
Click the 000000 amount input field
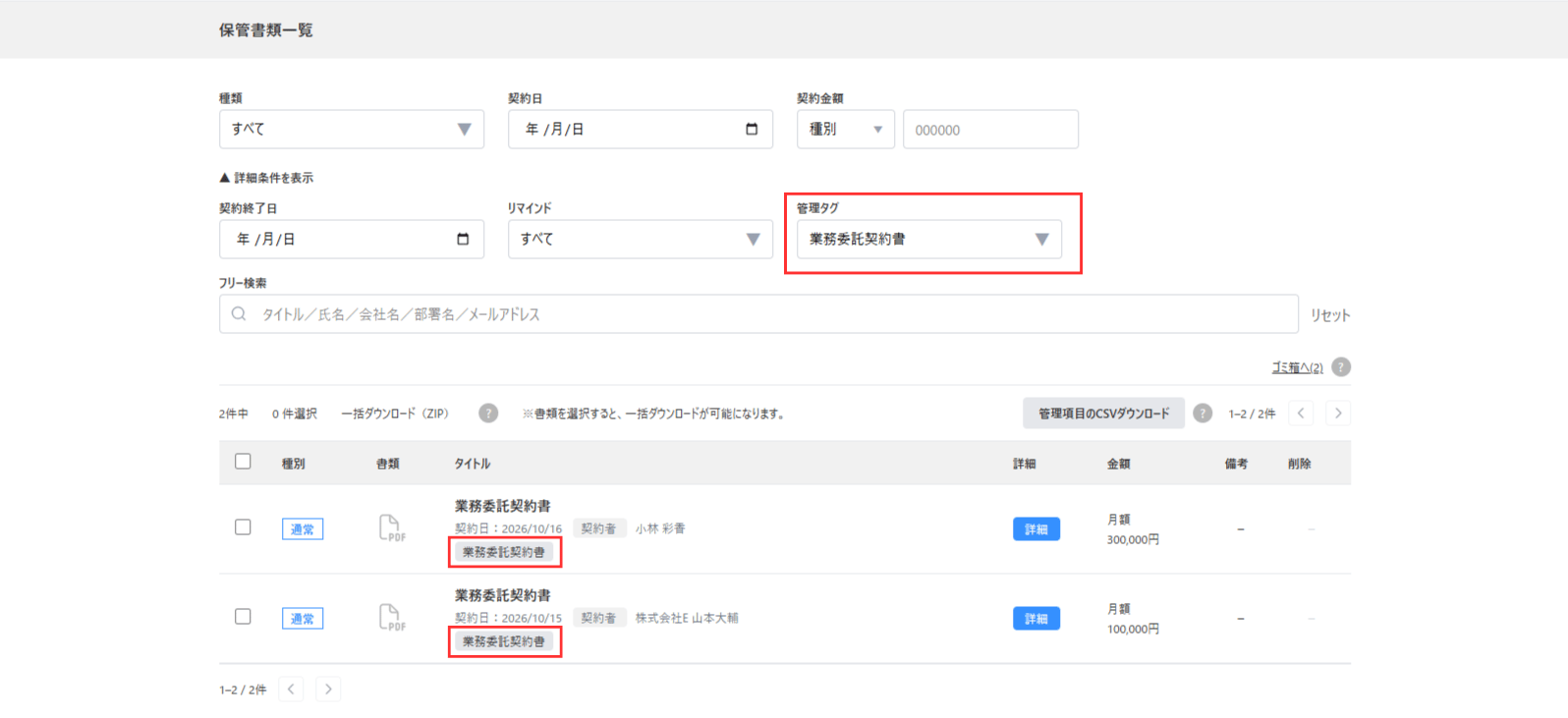[990, 129]
